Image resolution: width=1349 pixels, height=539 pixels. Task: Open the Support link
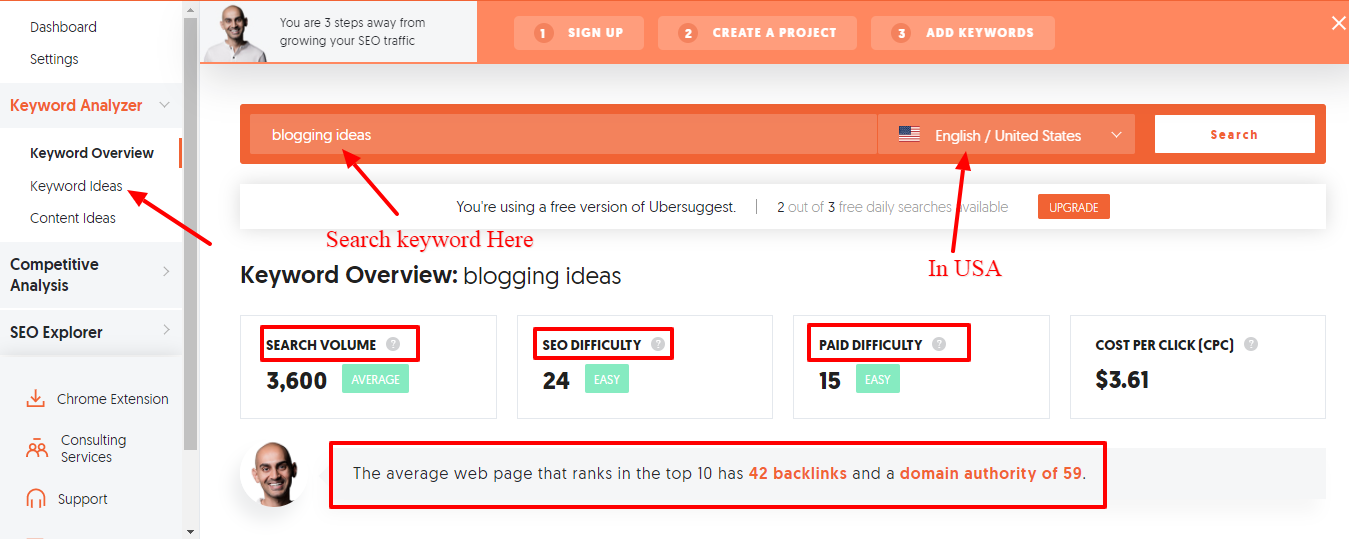point(82,499)
